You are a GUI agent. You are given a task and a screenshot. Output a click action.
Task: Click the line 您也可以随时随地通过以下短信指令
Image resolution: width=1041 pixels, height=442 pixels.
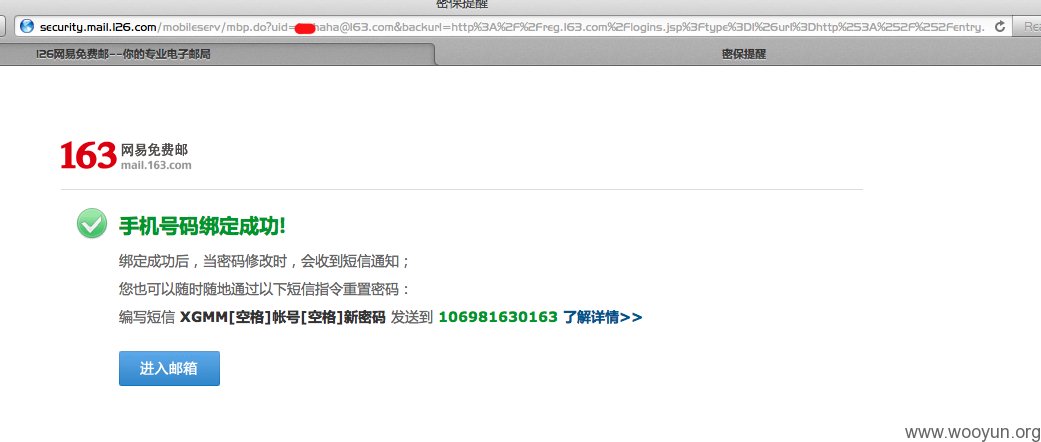265,290
